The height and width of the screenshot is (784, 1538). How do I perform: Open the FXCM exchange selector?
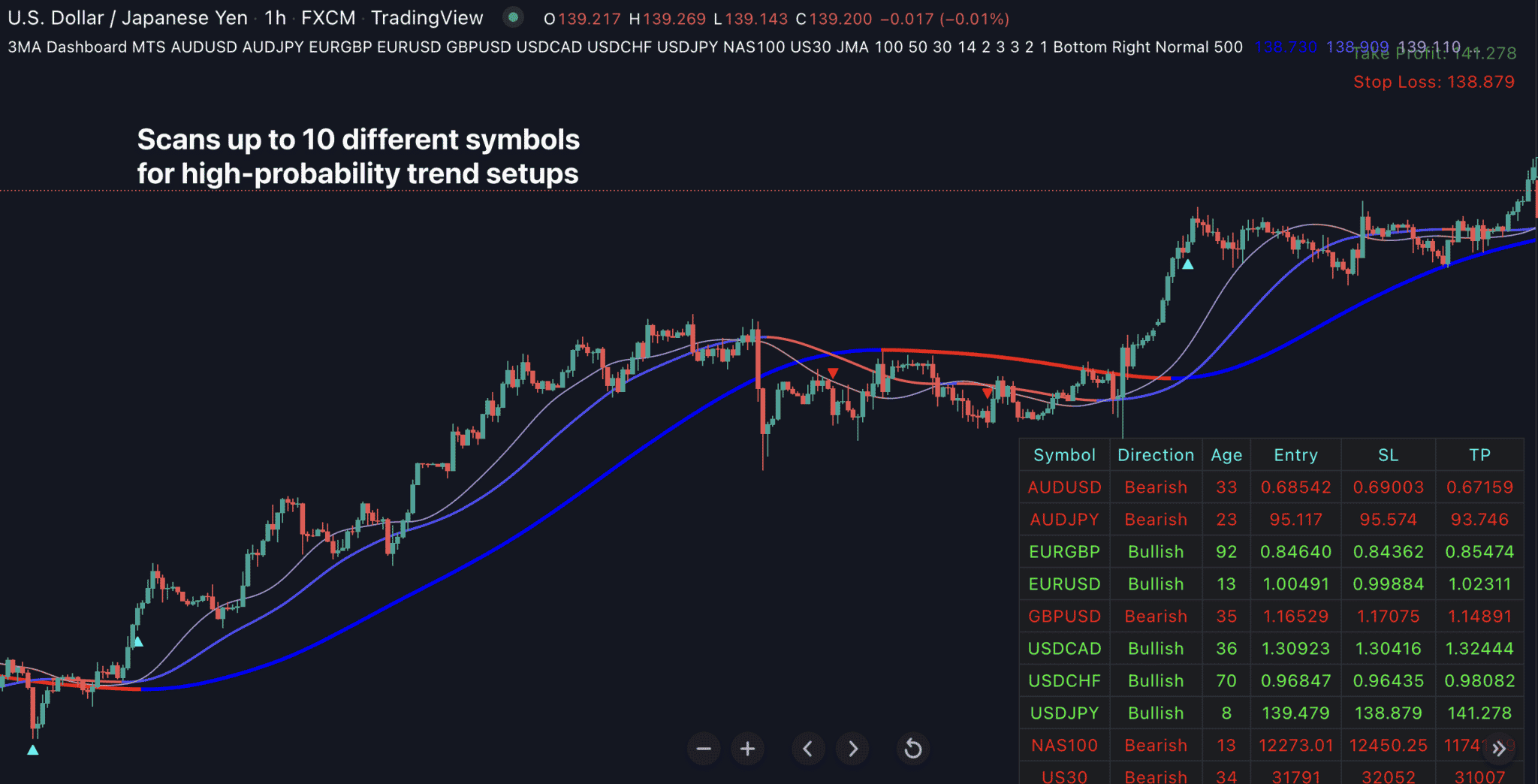click(327, 17)
